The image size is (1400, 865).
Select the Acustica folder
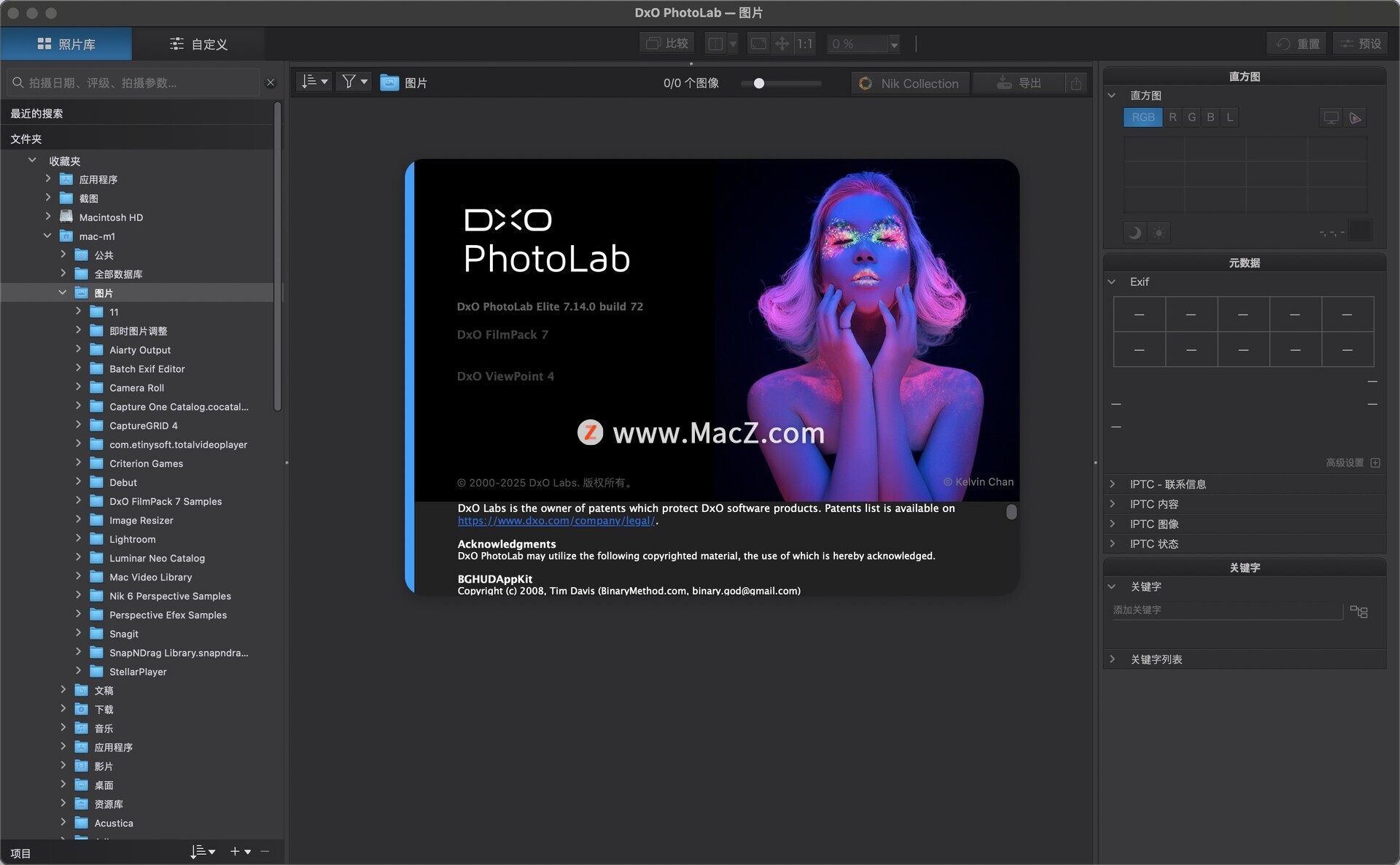pyautogui.click(x=114, y=823)
